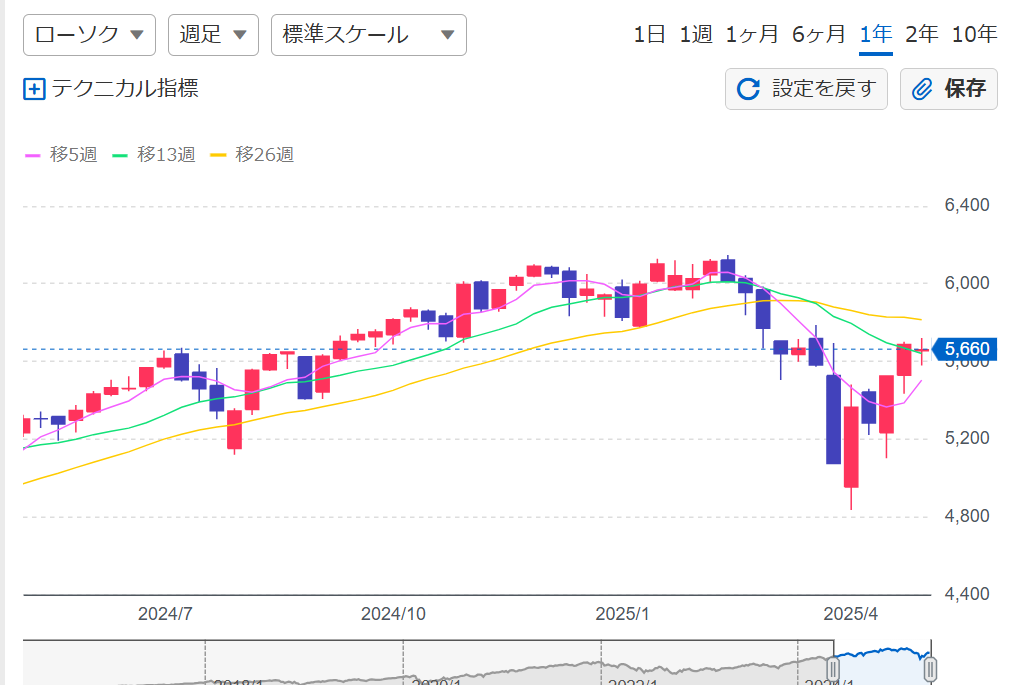
Task: Click the 2025/1 date axis label
Action: pyautogui.click(x=622, y=614)
